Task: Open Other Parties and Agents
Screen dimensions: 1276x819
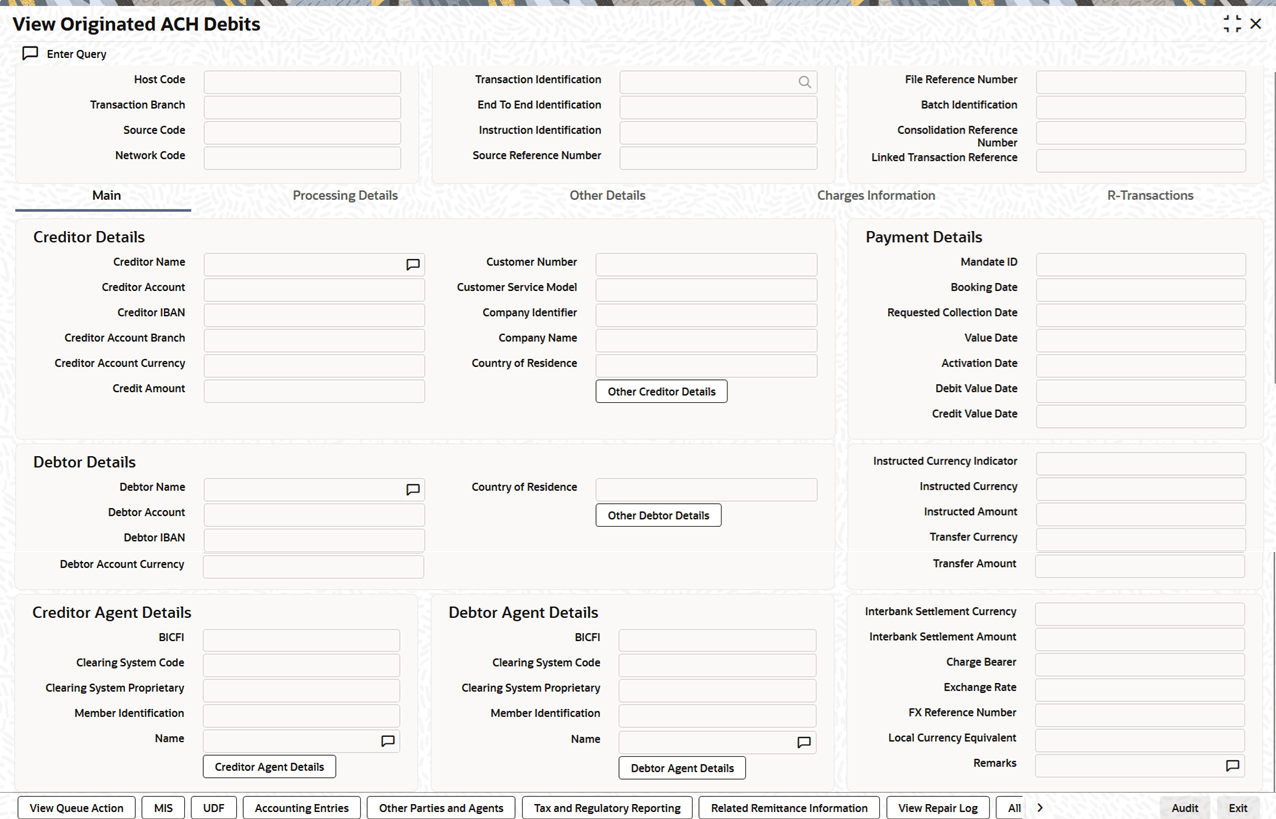Action: [x=441, y=808]
